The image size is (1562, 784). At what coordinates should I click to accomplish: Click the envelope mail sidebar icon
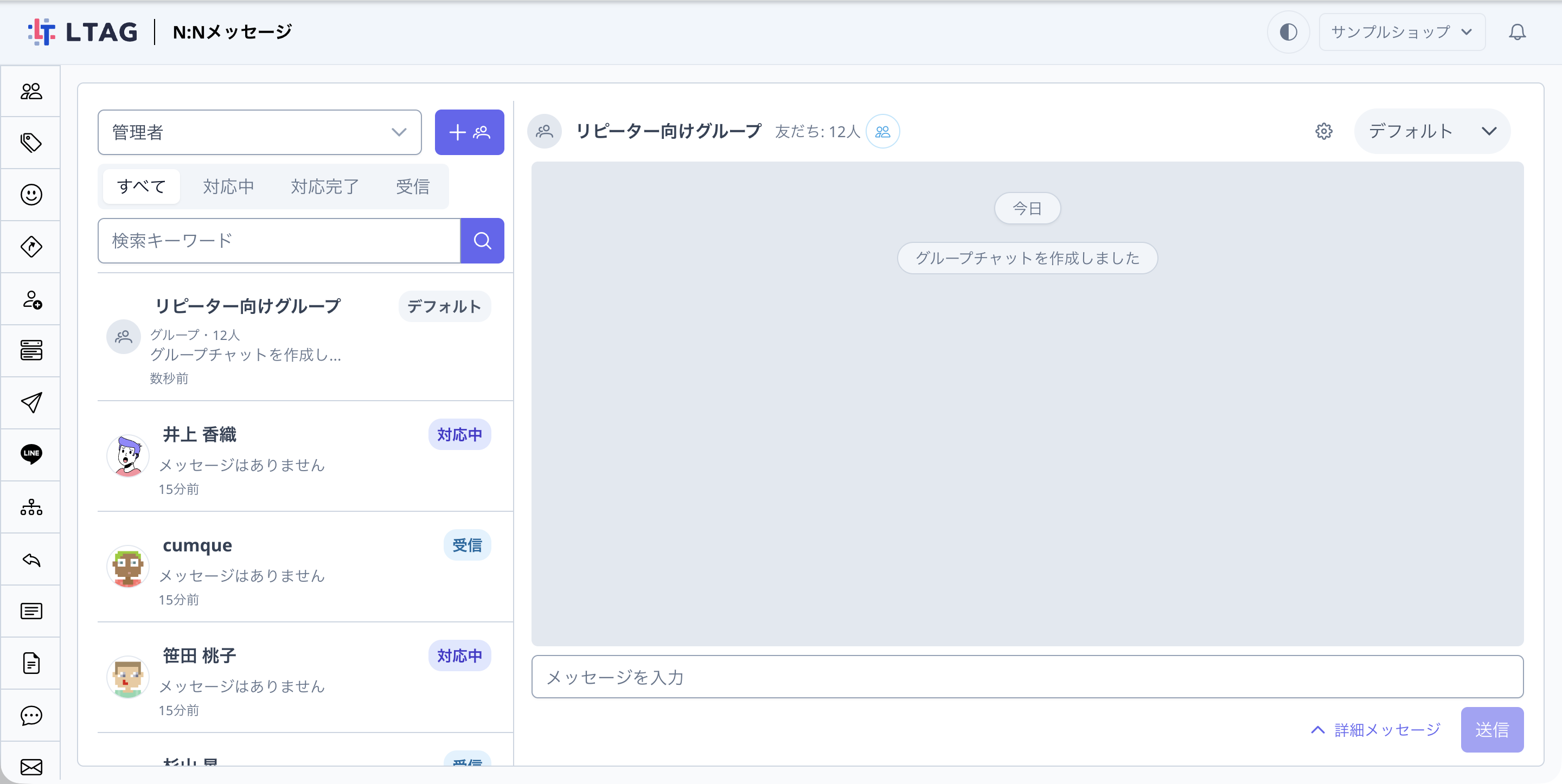click(x=31, y=767)
